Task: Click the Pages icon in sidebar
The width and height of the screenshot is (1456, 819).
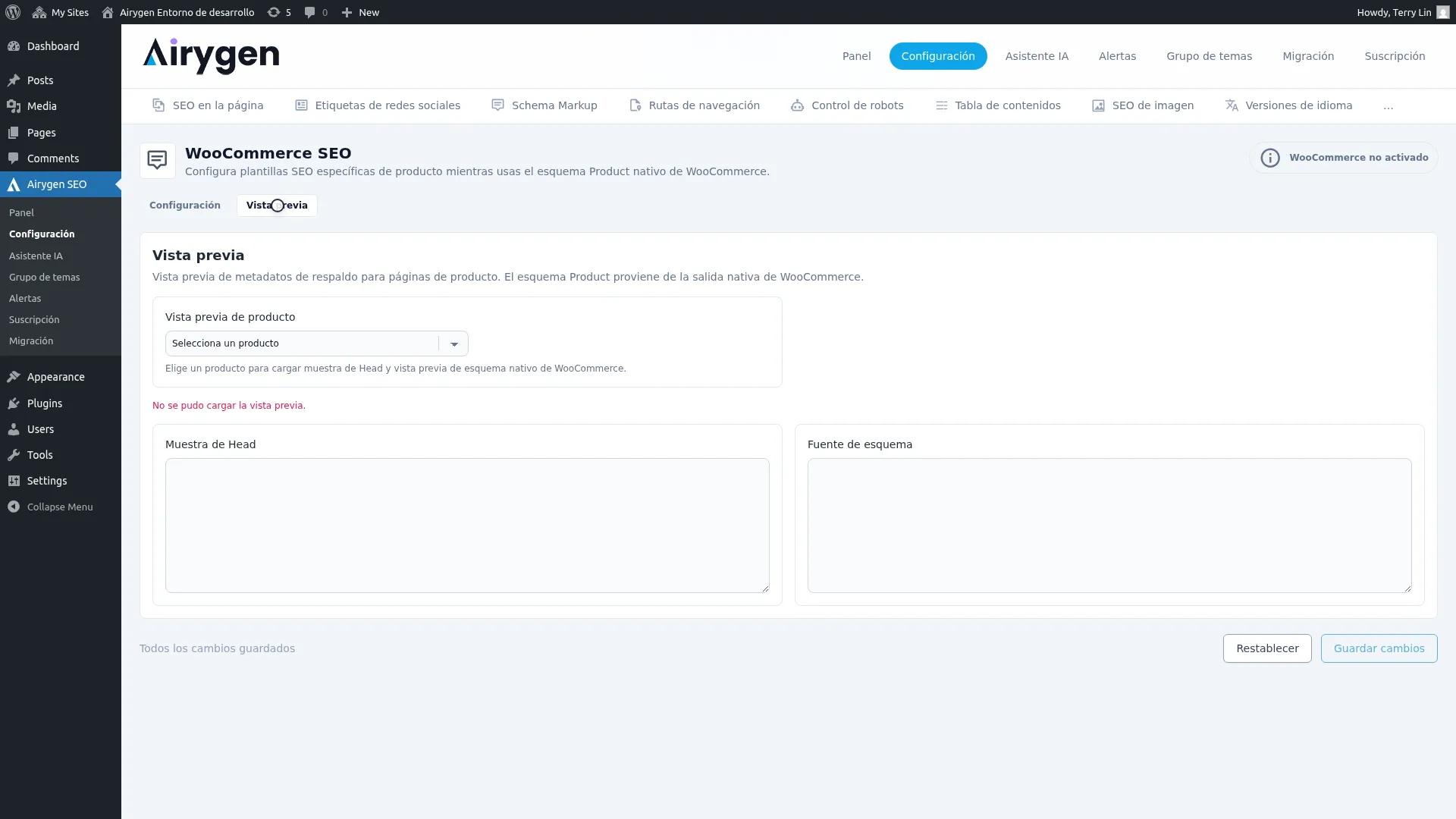Action: coord(14,133)
